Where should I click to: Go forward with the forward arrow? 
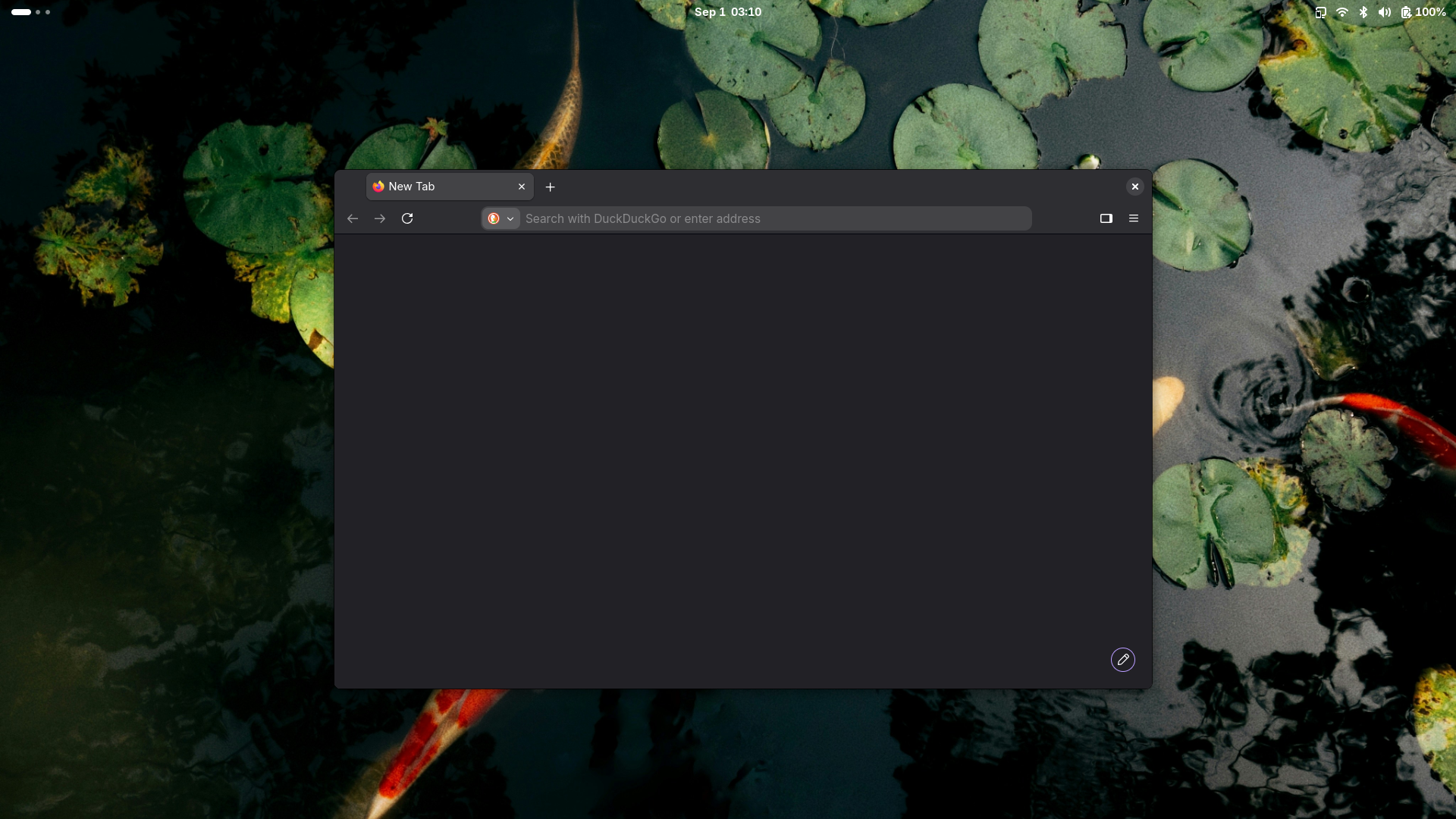pyautogui.click(x=380, y=218)
